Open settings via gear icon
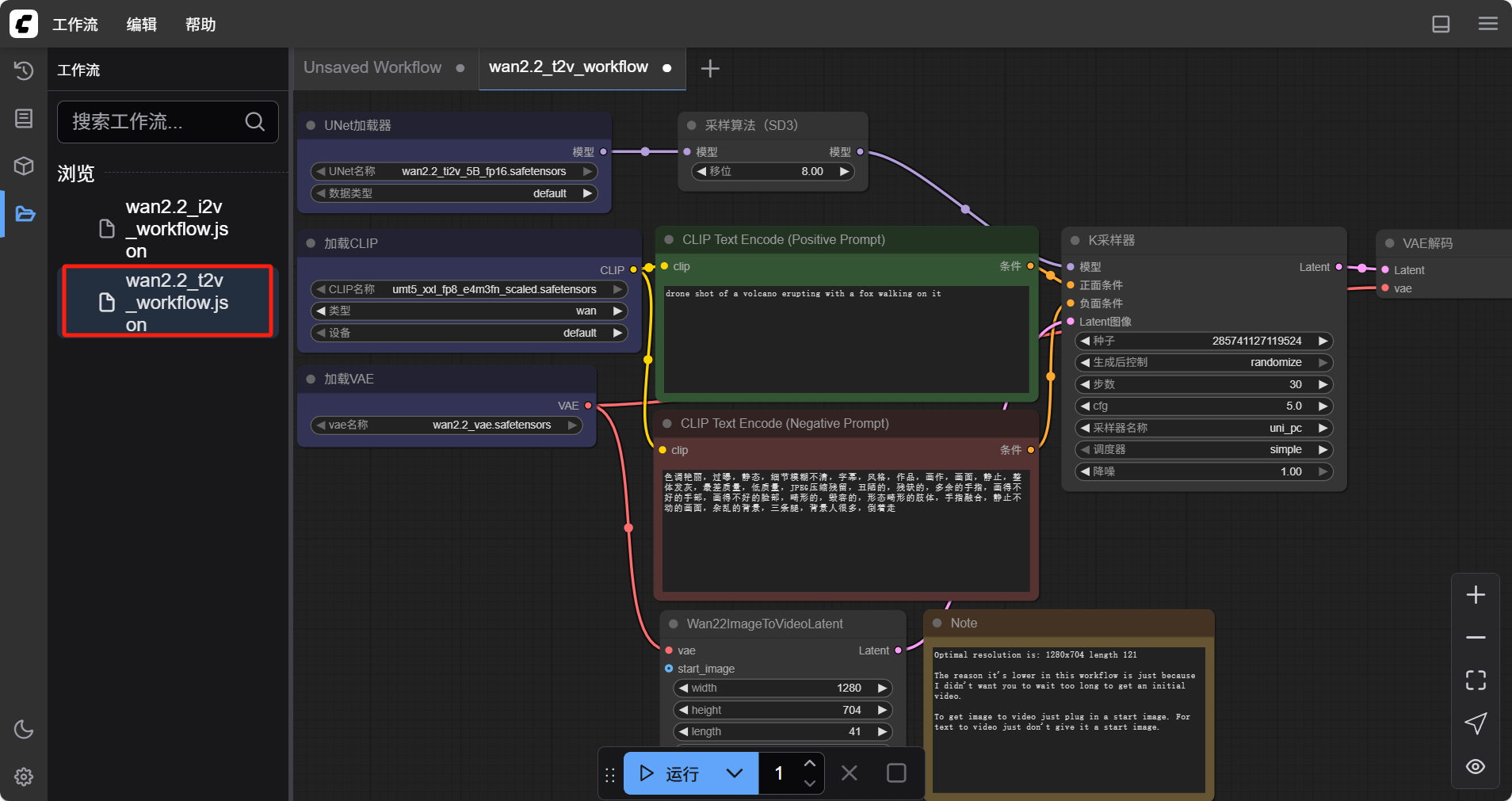1512x801 pixels. pos(24,776)
